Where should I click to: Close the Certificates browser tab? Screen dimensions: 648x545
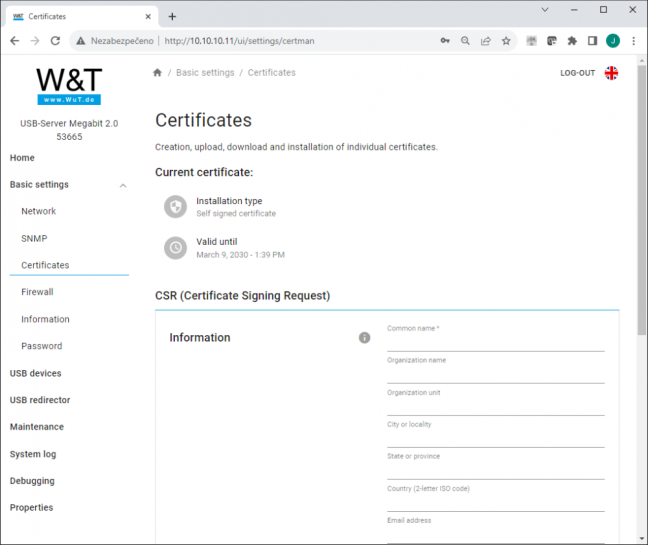148,17
